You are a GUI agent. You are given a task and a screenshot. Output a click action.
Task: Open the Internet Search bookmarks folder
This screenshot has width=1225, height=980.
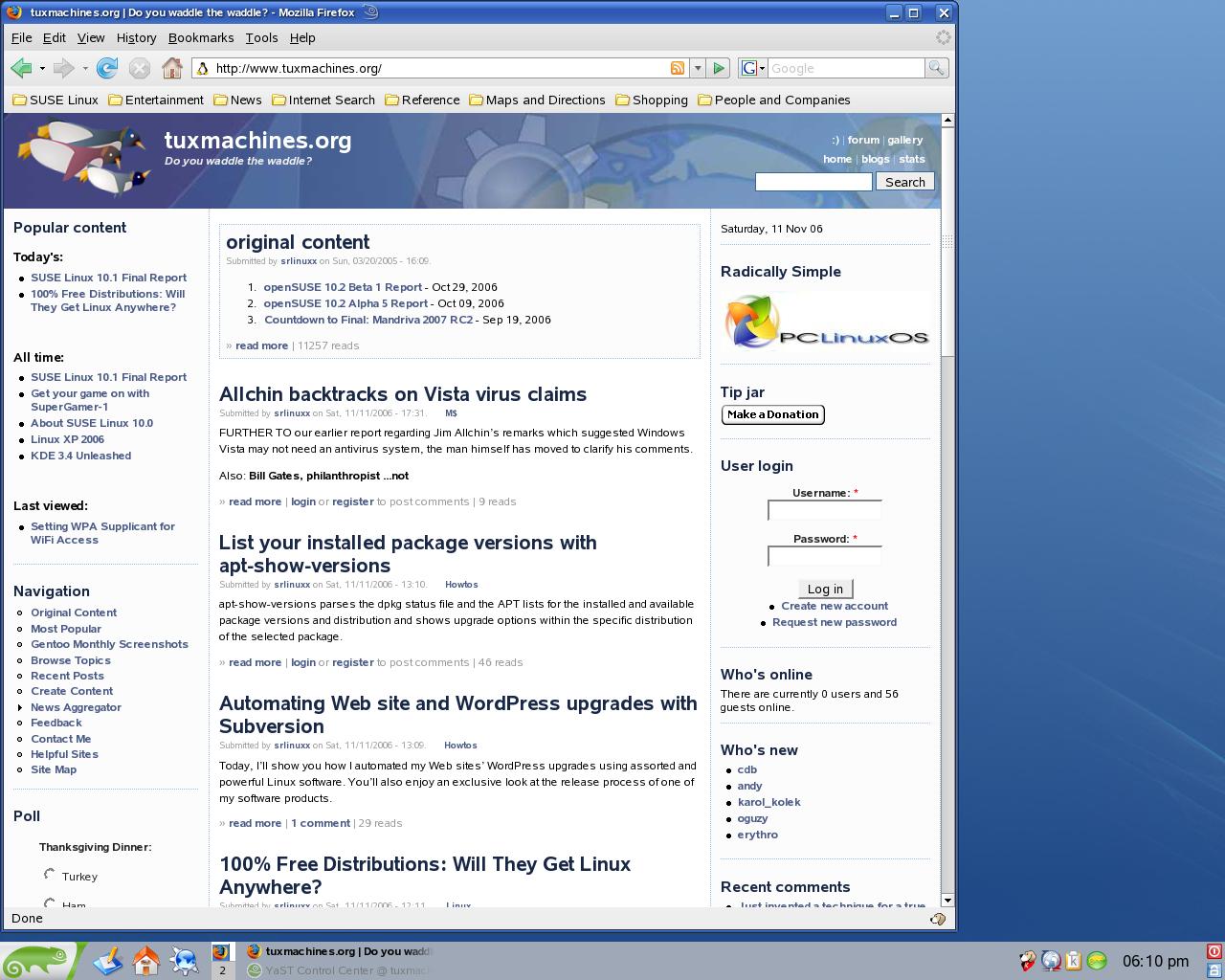coord(323,100)
